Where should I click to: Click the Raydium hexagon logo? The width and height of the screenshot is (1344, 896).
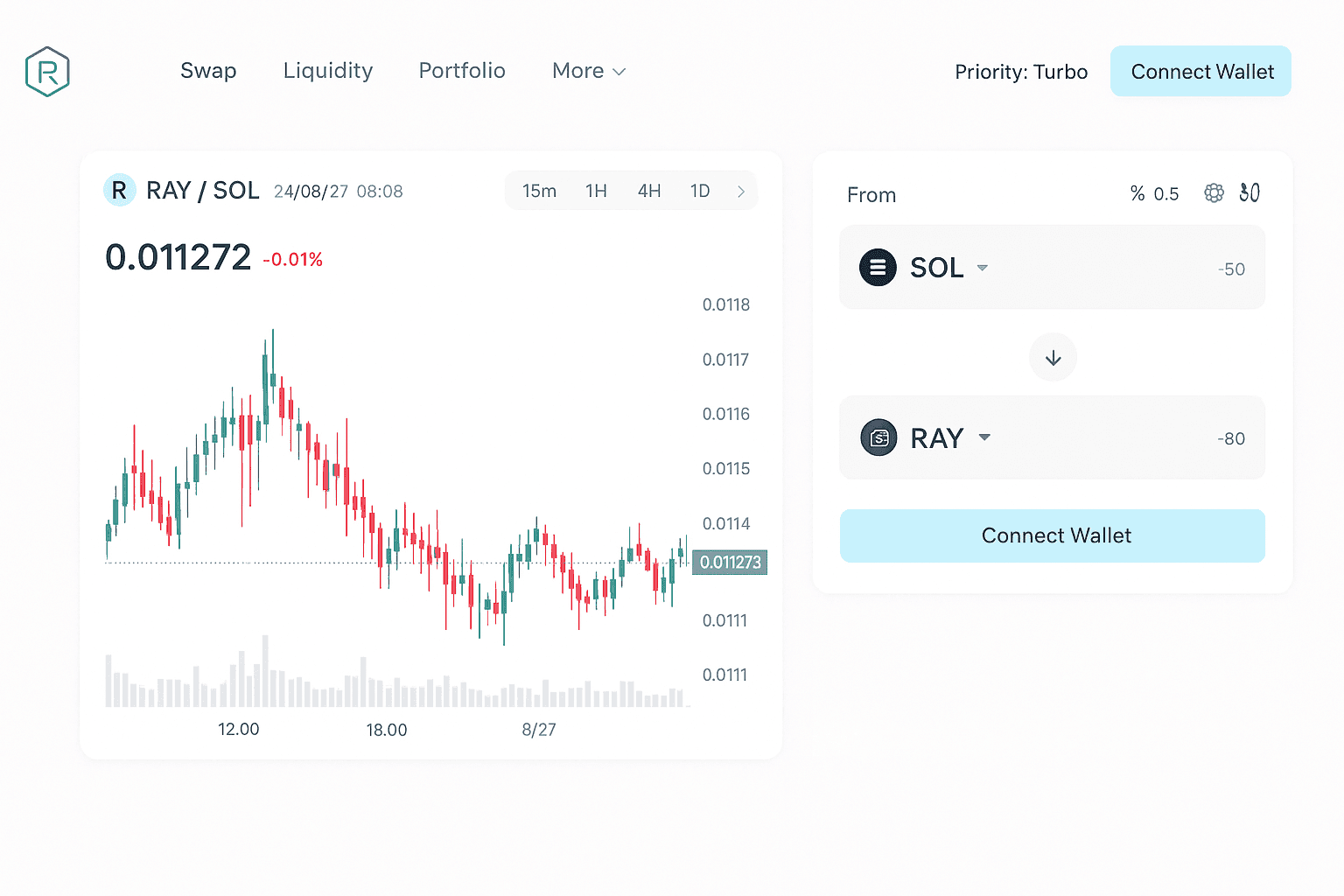click(x=47, y=72)
